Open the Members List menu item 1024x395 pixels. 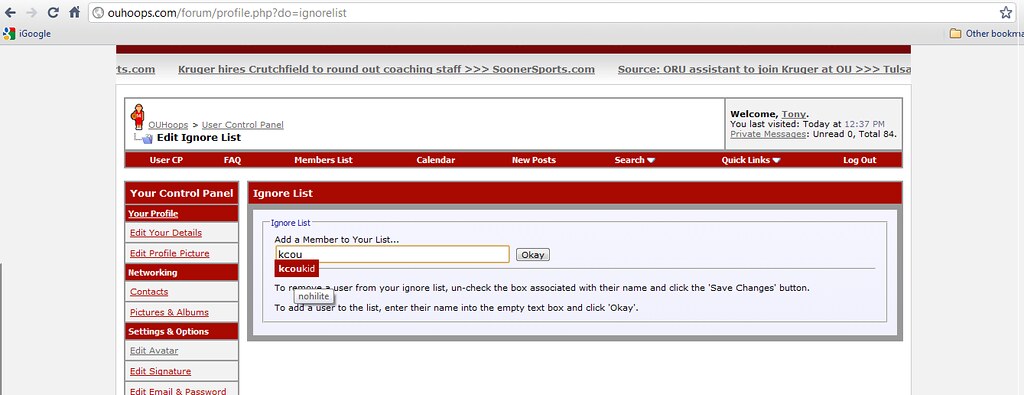323,160
